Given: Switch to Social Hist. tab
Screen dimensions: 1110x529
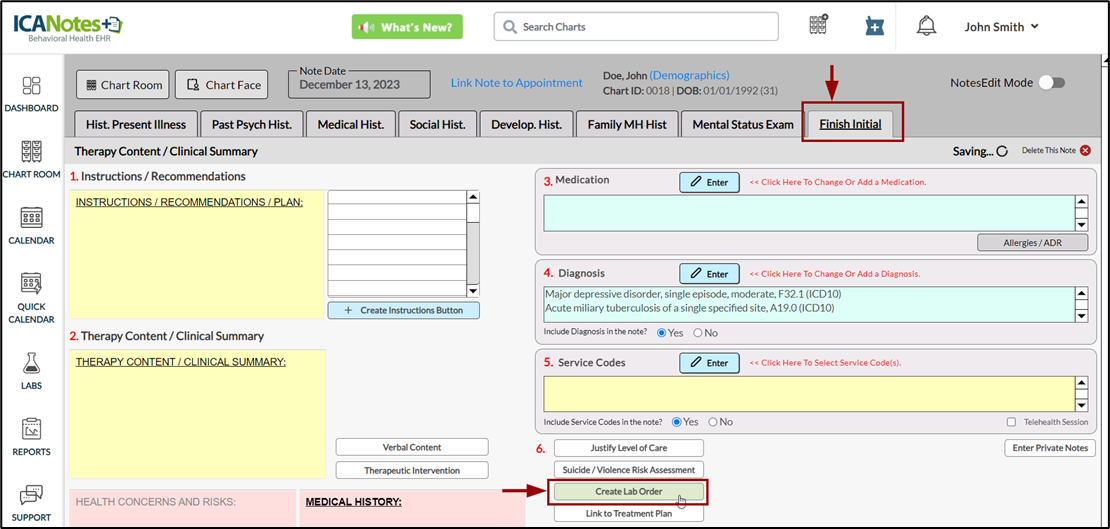Looking at the screenshot, I should 437,124.
